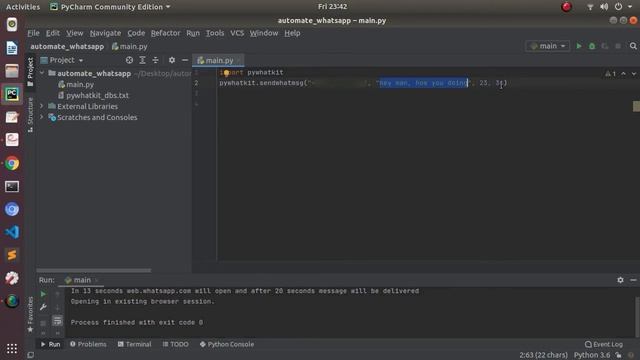Open Project panel settings gear
The height and width of the screenshot is (360, 640).
point(172,60)
